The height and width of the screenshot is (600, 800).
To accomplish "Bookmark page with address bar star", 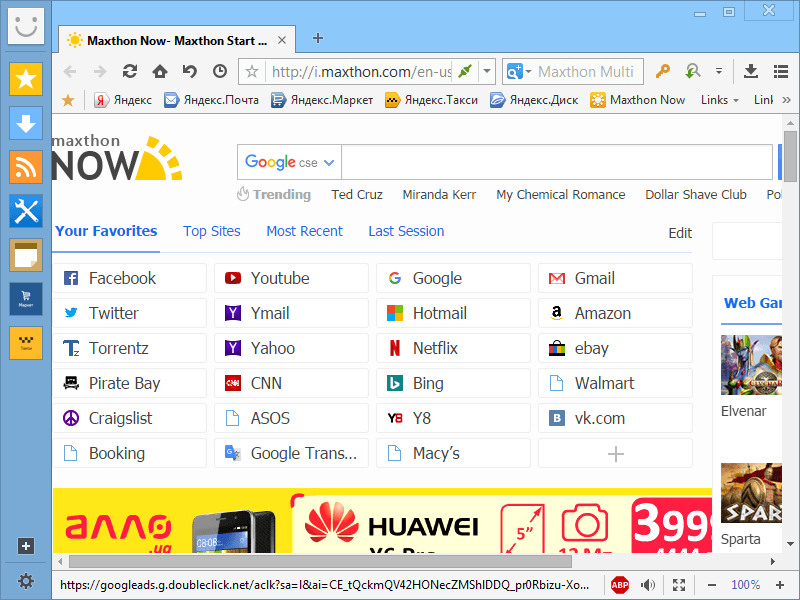I will pos(252,71).
